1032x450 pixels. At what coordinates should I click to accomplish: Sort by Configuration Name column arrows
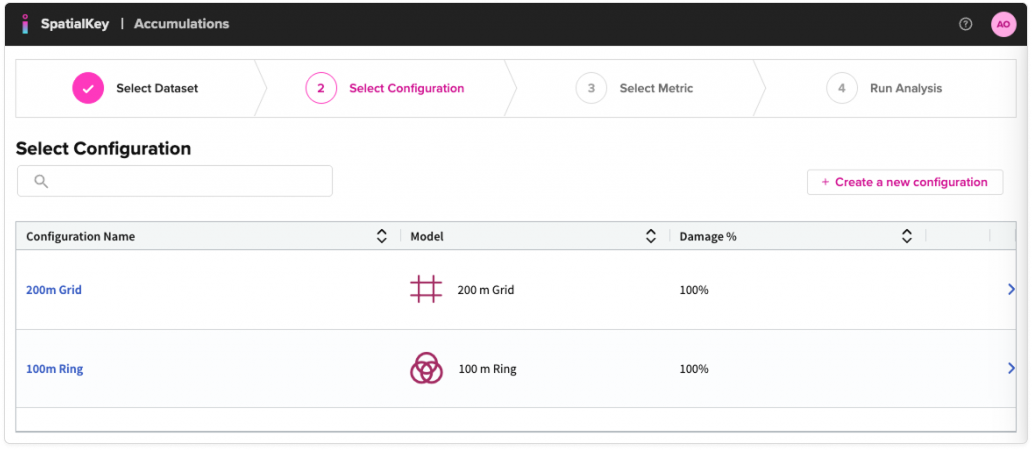point(381,236)
